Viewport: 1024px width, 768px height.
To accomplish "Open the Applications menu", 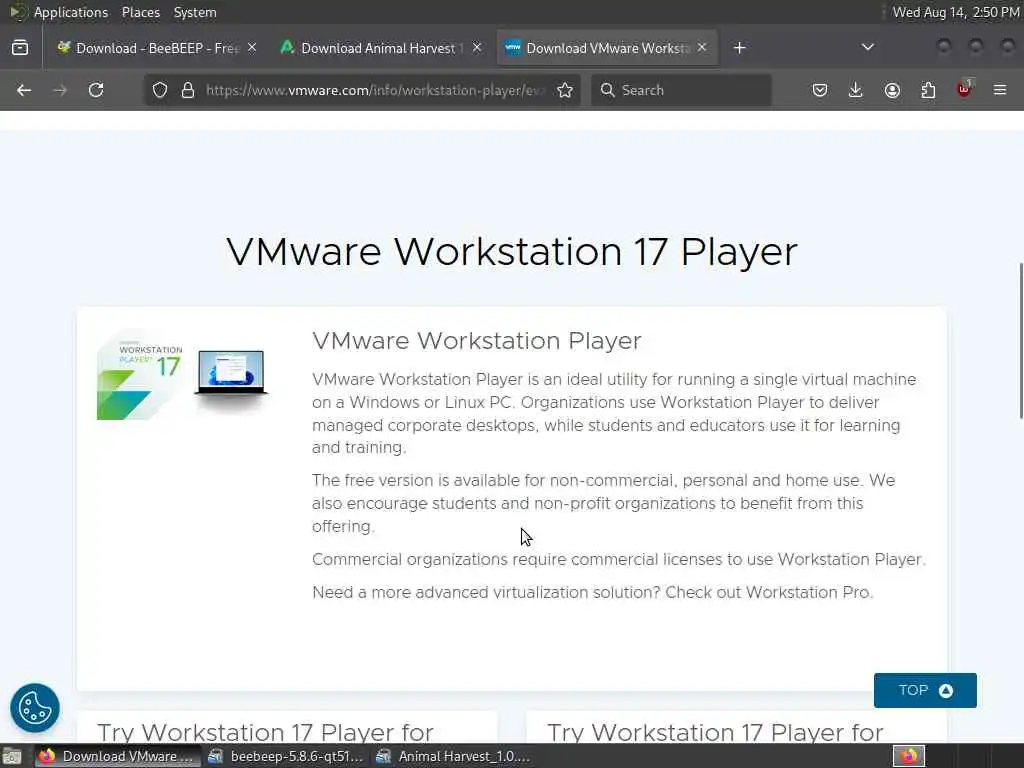I will 71,12.
